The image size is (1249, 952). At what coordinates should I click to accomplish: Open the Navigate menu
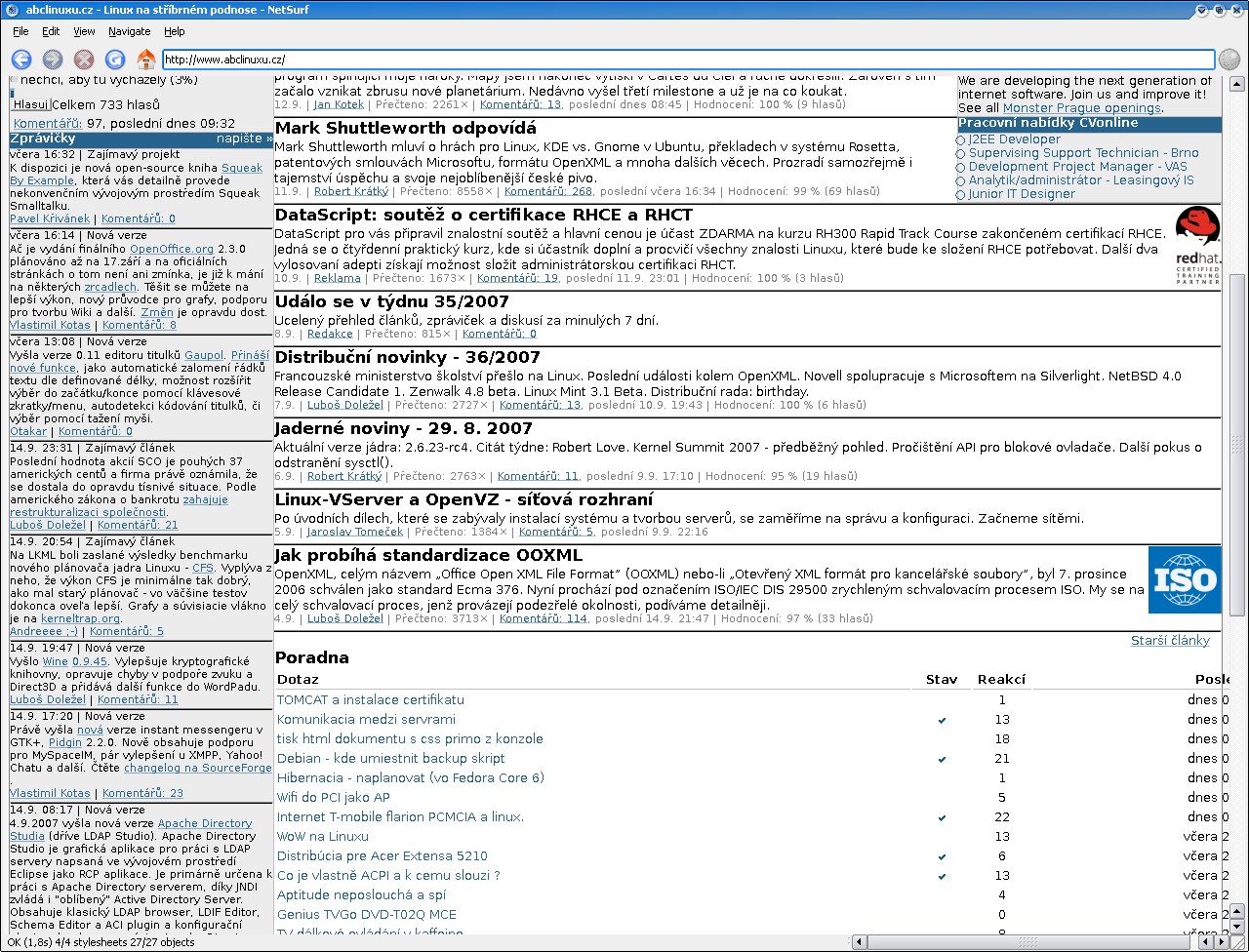point(130,31)
